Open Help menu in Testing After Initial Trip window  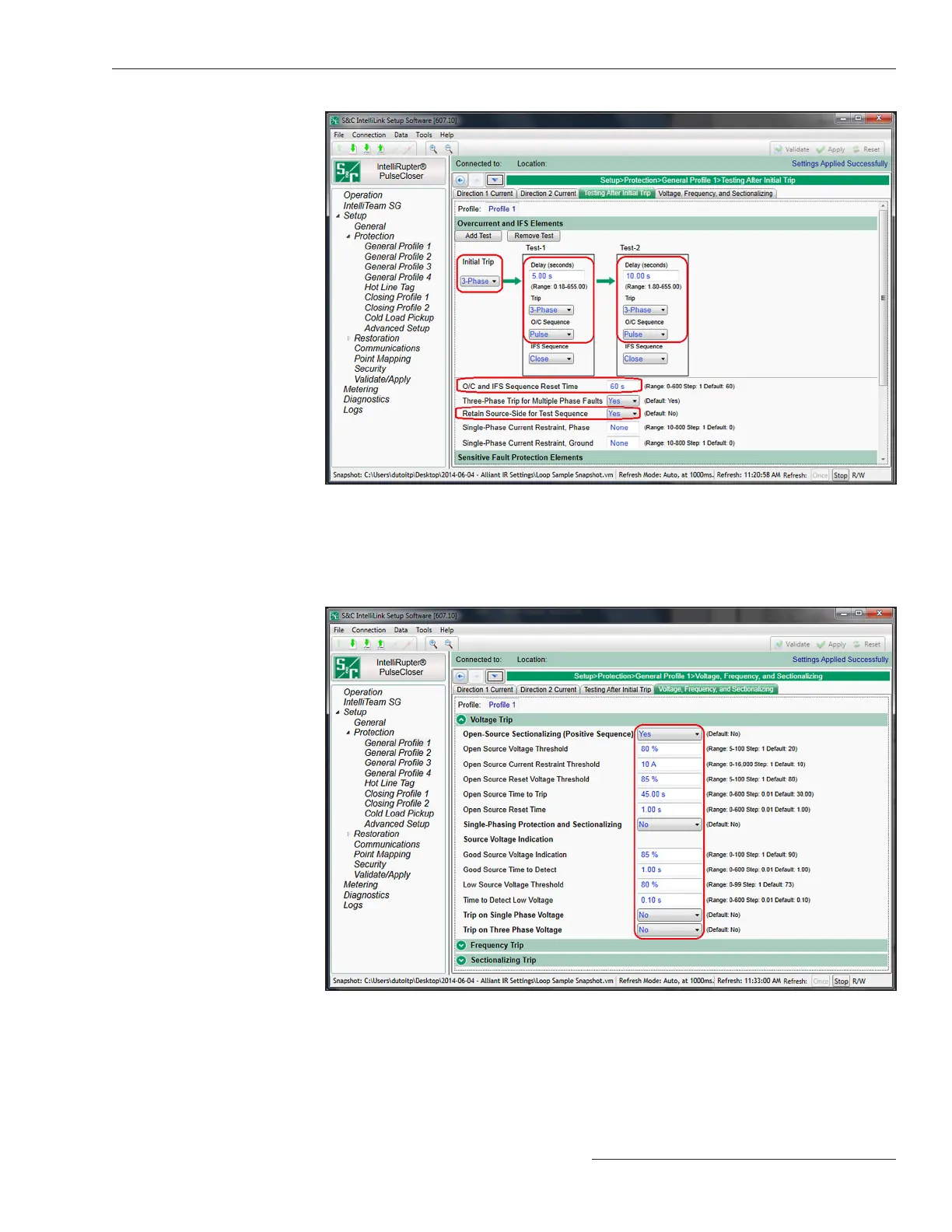point(446,135)
